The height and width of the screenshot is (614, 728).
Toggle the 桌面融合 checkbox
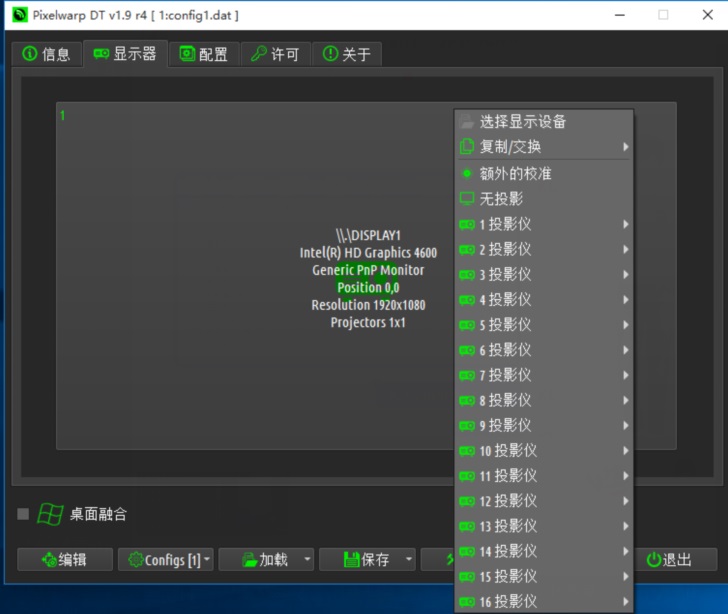(23, 514)
